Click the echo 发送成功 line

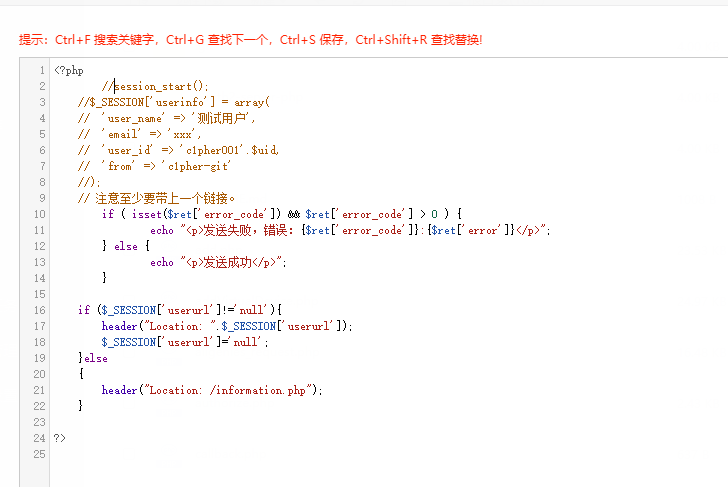[x=218, y=262]
